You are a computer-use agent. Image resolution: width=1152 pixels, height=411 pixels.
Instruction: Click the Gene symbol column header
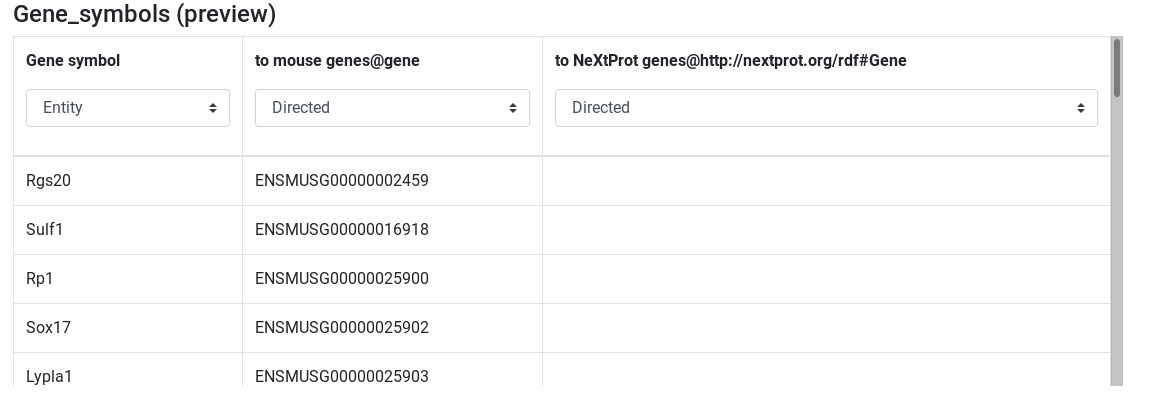pyautogui.click(x=73, y=61)
